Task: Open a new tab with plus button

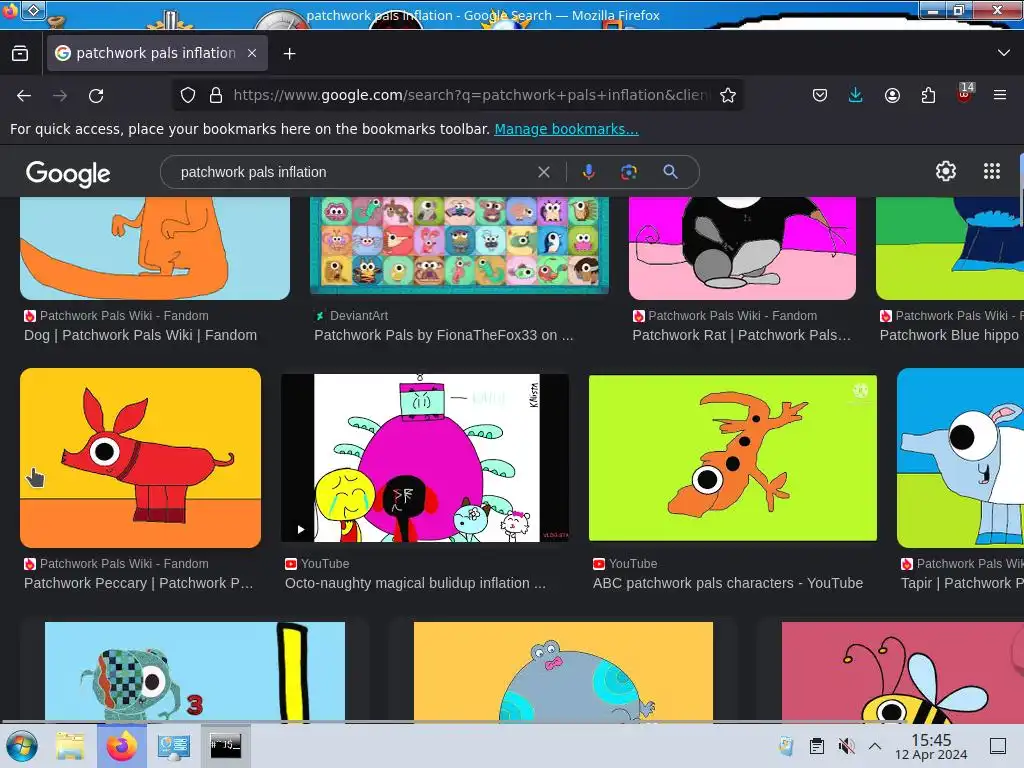Action: pos(289,54)
